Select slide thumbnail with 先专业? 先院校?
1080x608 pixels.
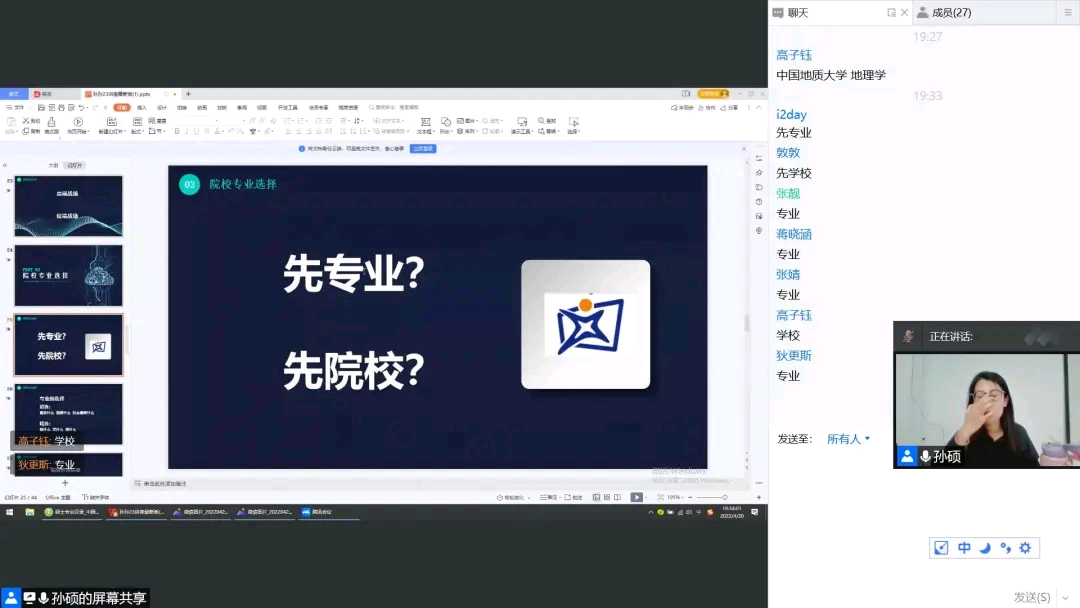[68, 345]
